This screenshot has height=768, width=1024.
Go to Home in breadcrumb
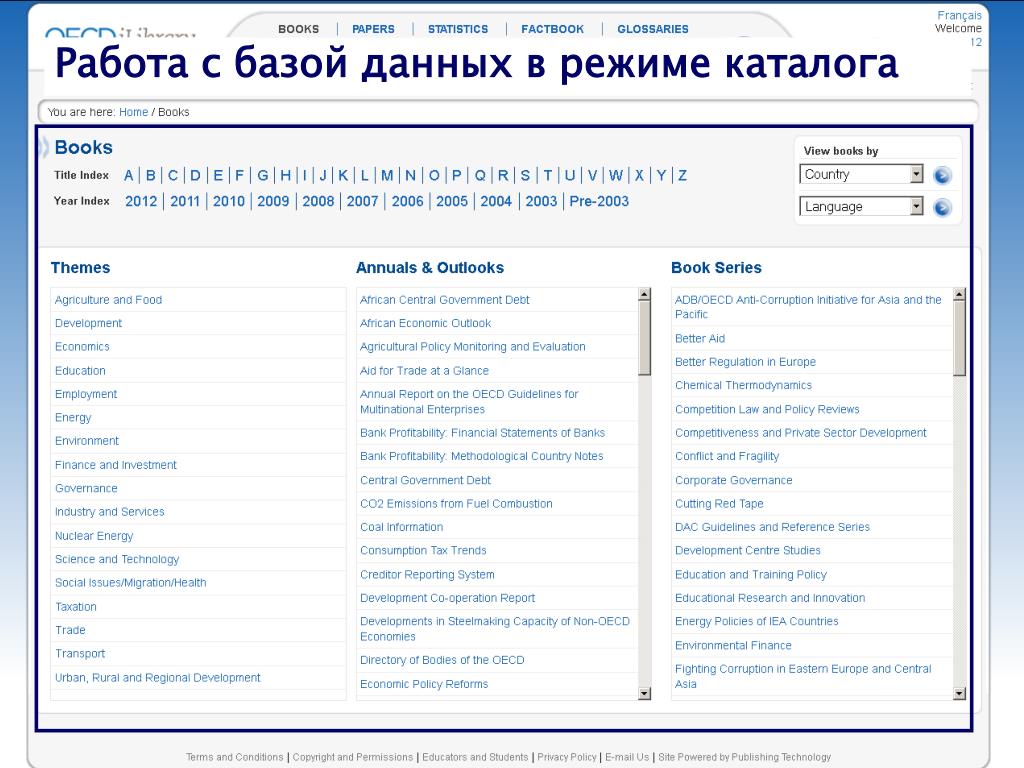point(133,112)
